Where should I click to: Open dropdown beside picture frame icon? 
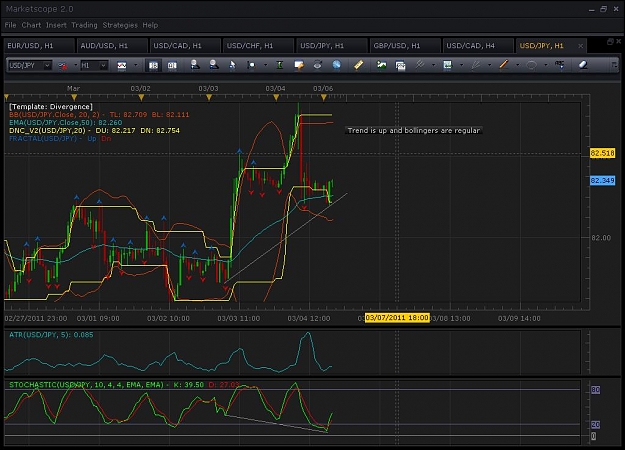(x=461, y=65)
